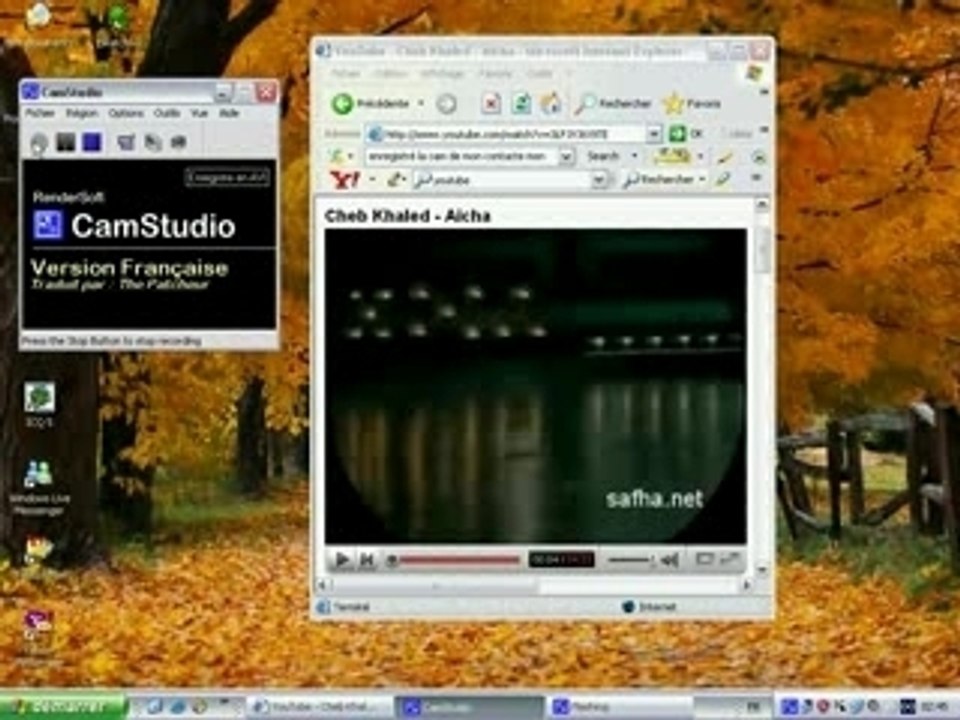Click the video player picture area
This screenshot has width=960, height=720.
point(536,386)
